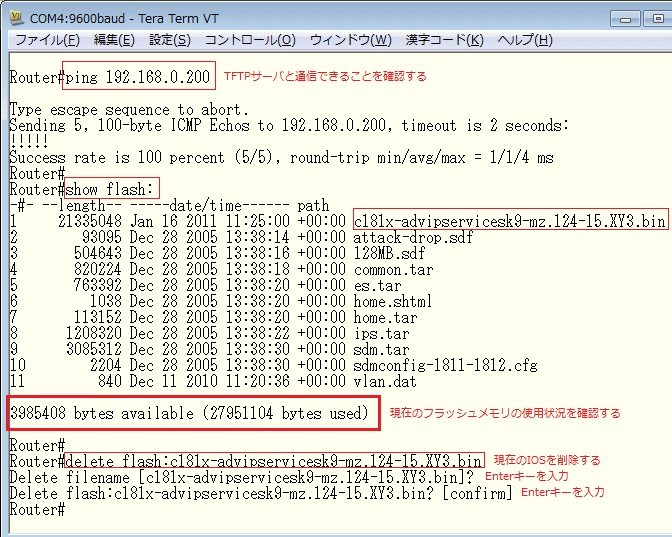
Task: Open the コントロール(O) menu
Action: [x=249, y=40]
